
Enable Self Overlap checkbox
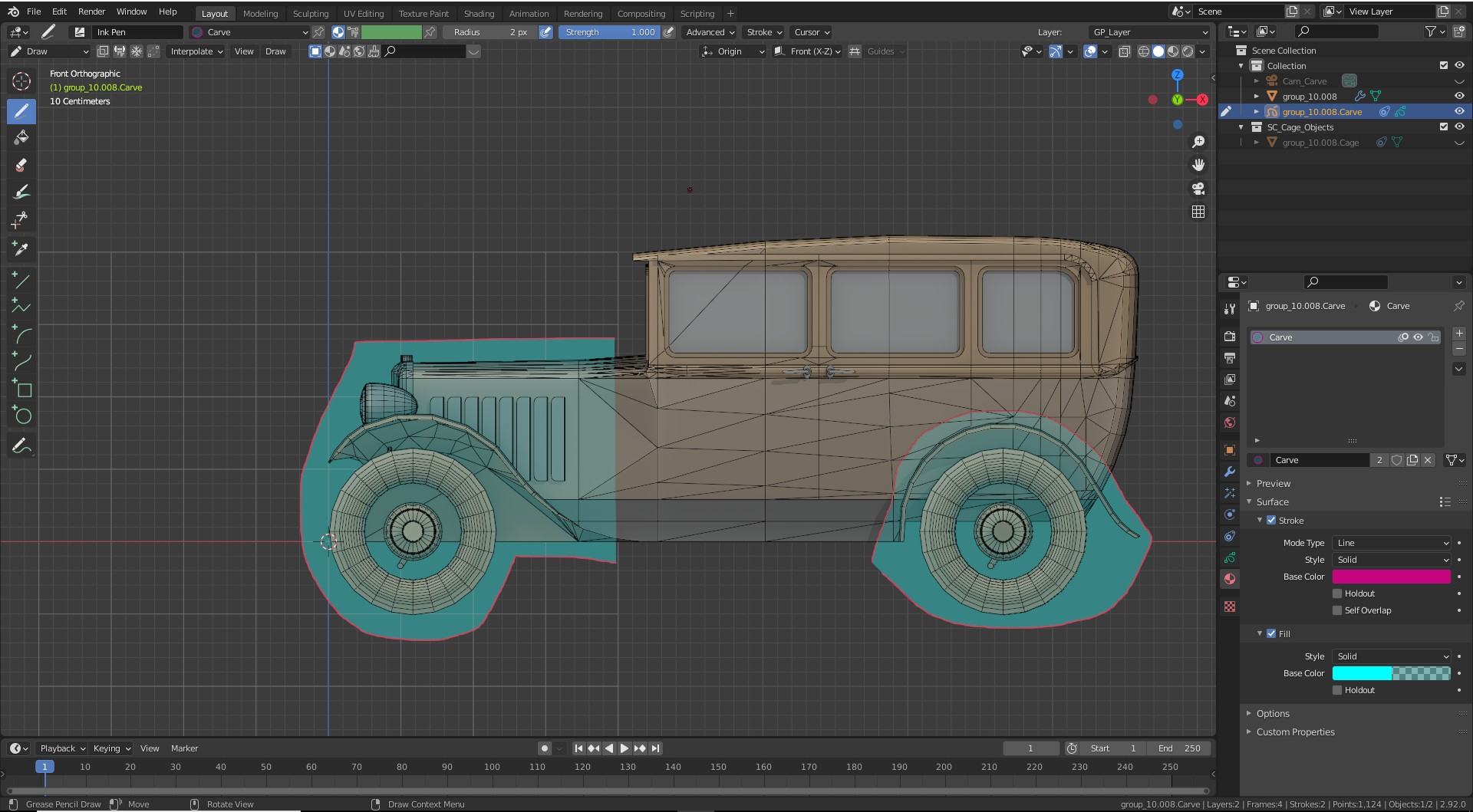(1337, 610)
